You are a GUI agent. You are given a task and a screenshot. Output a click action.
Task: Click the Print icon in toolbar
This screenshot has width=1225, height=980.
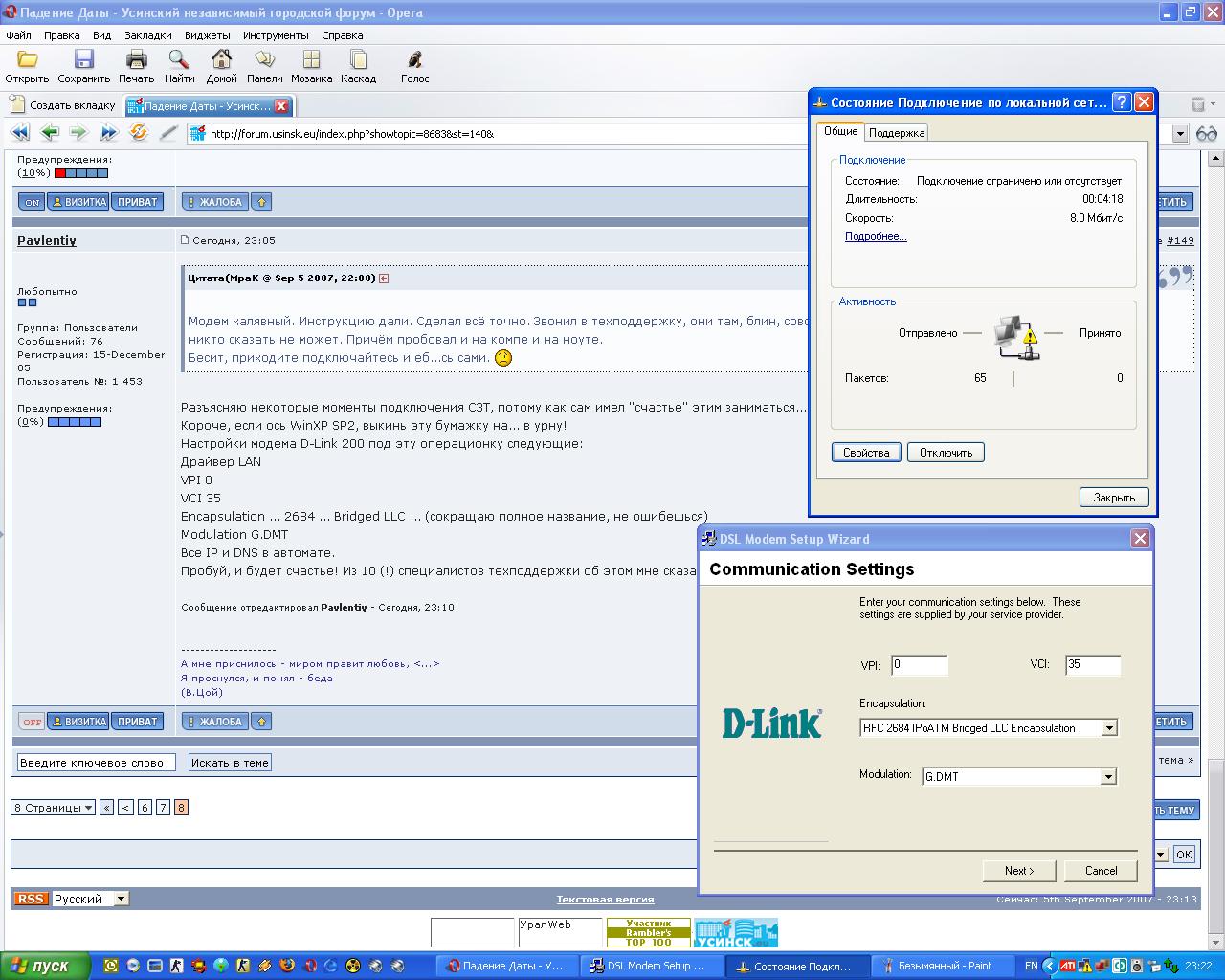tap(137, 60)
